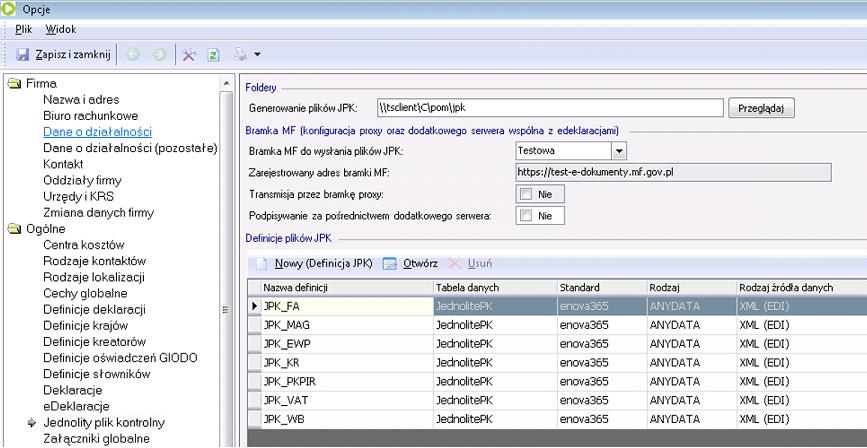Click the green forward arrow icon

pos(159,55)
